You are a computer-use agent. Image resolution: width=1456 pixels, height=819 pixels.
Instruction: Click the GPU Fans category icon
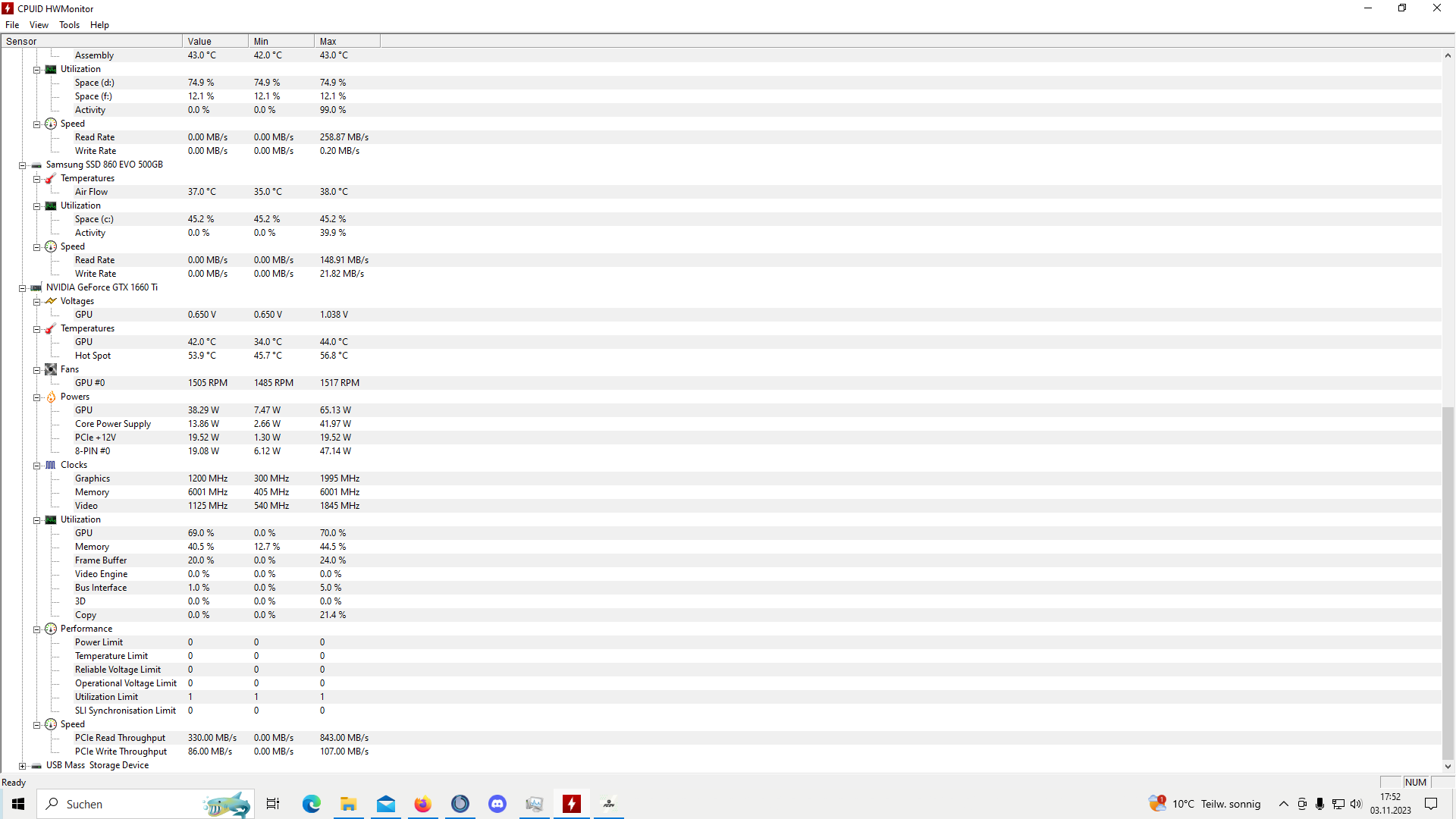(51, 369)
